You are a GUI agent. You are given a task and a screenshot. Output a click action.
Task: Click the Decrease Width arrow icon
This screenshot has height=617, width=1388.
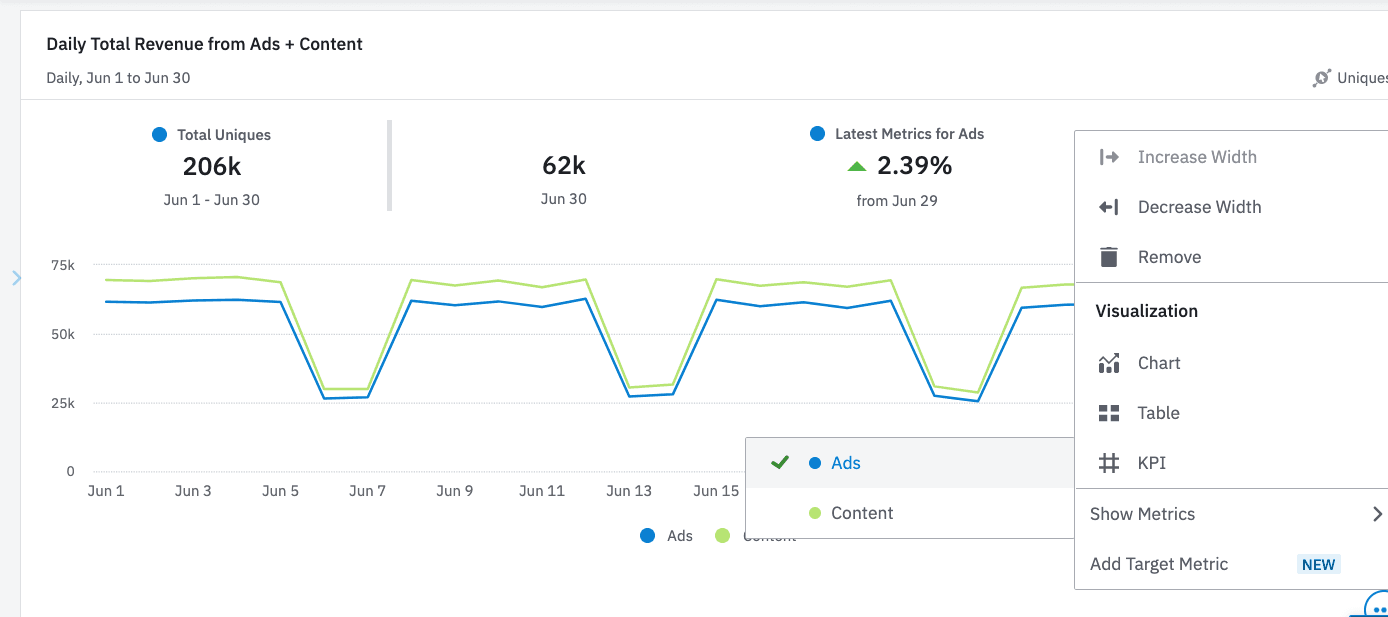(x=1108, y=207)
